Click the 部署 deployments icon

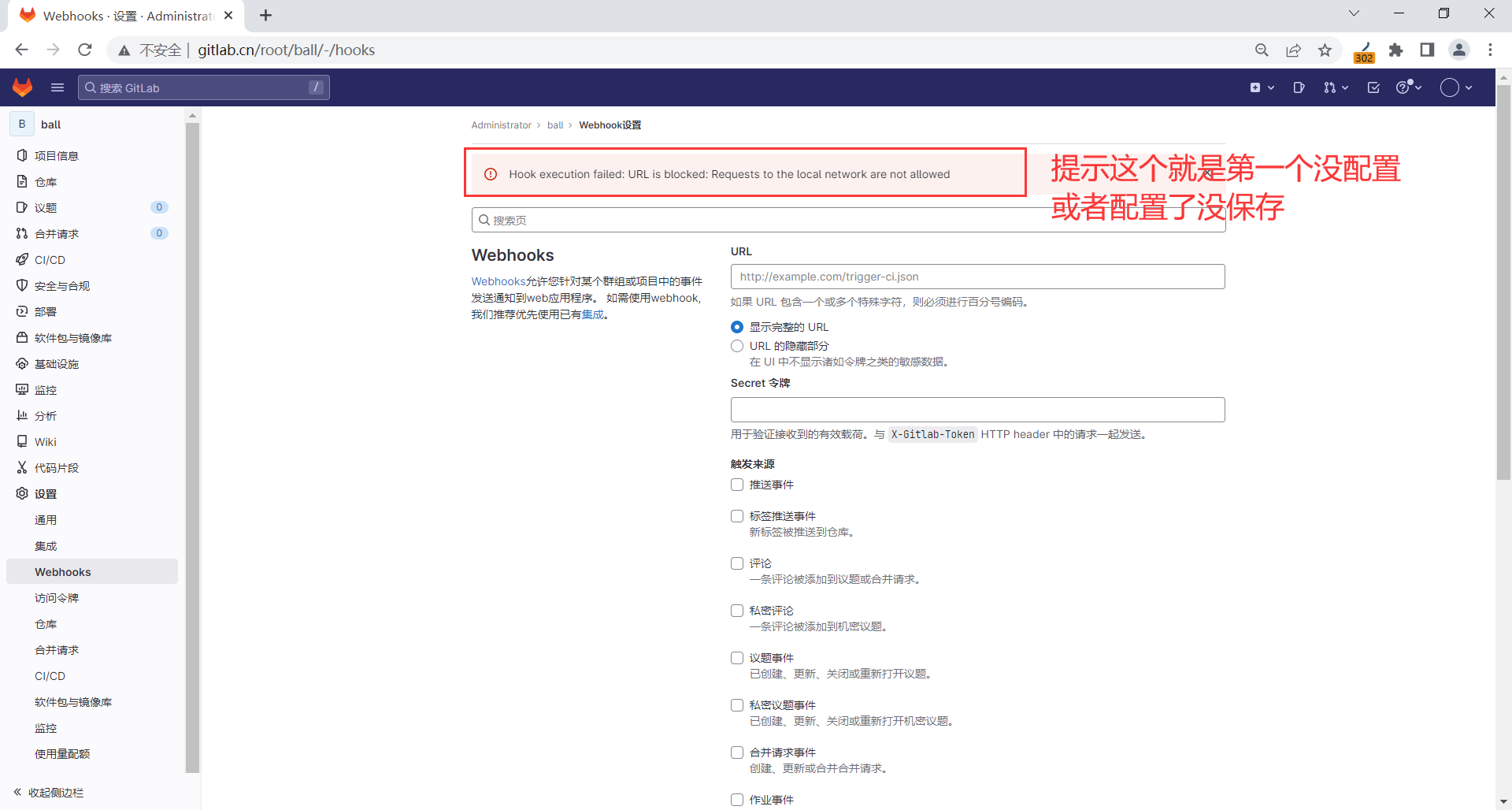(22, 311)
